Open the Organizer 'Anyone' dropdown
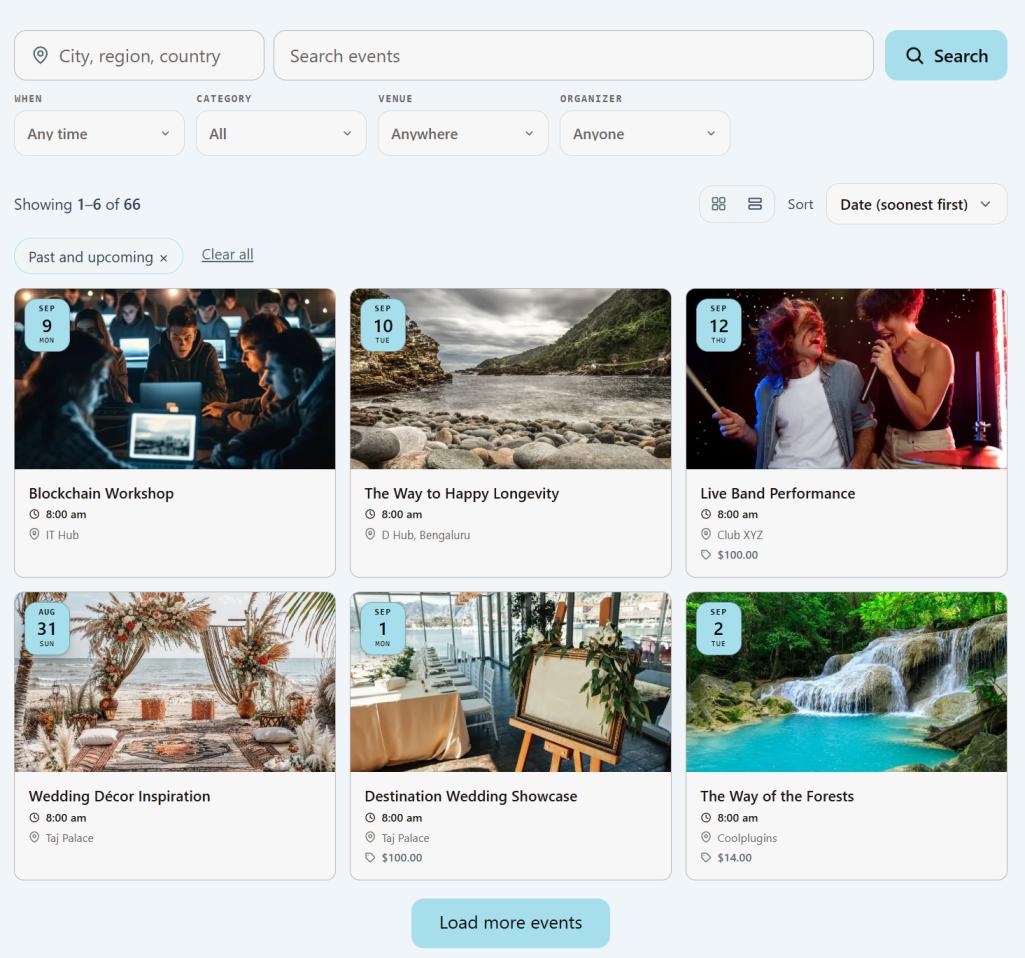The height and width of the screenshot is (958, 1025). [645, 133]
